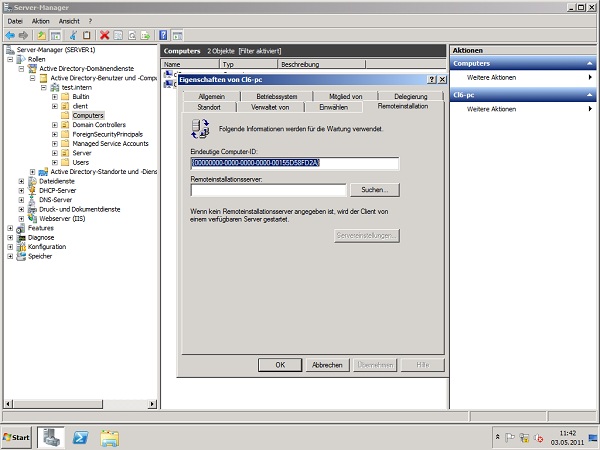Select the Konfiguration node in the tree
The width and height of the screenshot is (600, 450).
coord(47,246)
